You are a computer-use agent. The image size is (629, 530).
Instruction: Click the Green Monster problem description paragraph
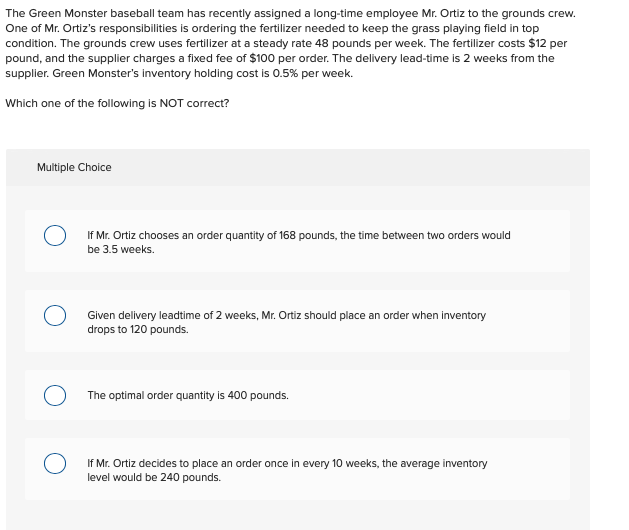point(290,43)
